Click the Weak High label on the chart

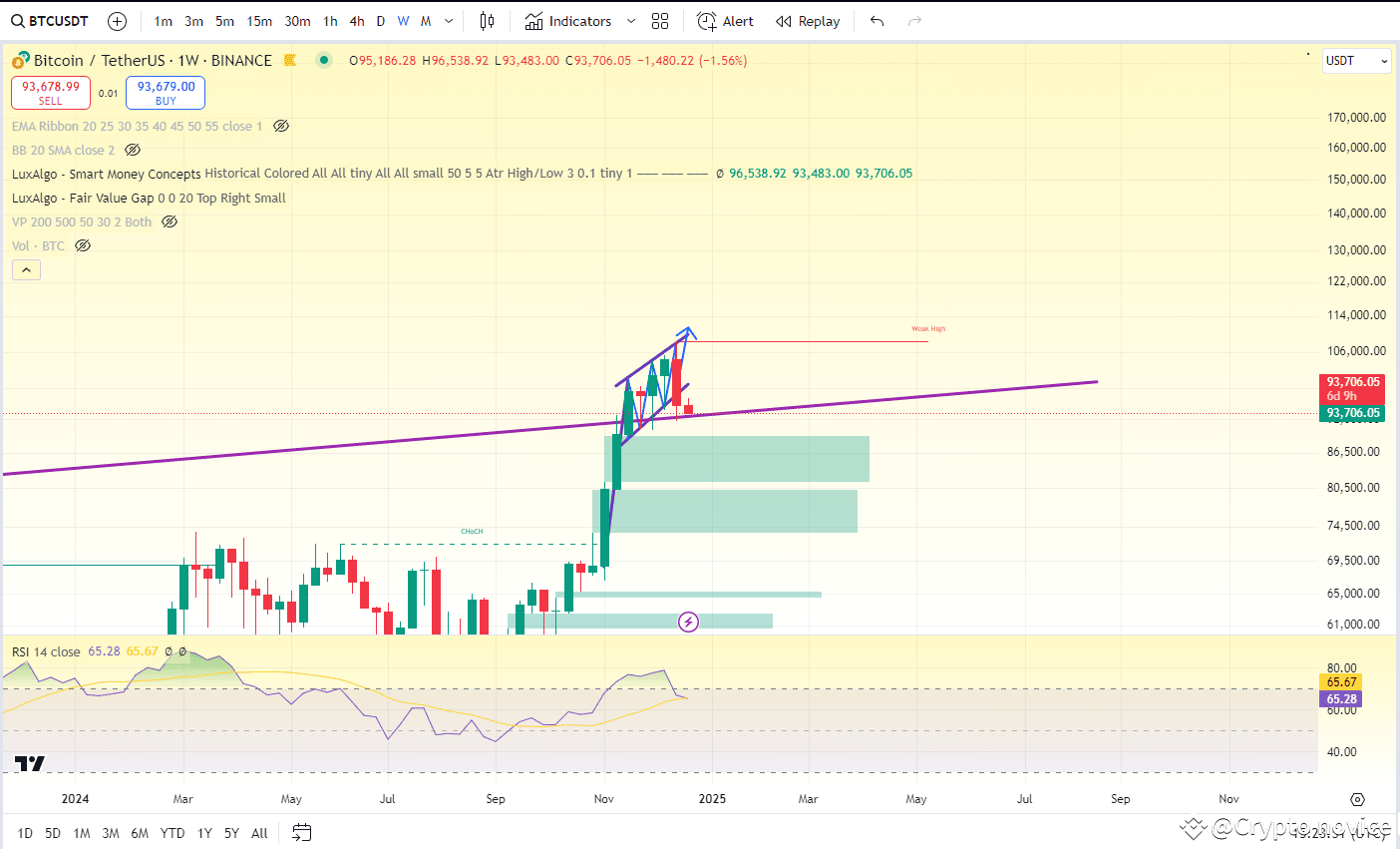[928, 328]
